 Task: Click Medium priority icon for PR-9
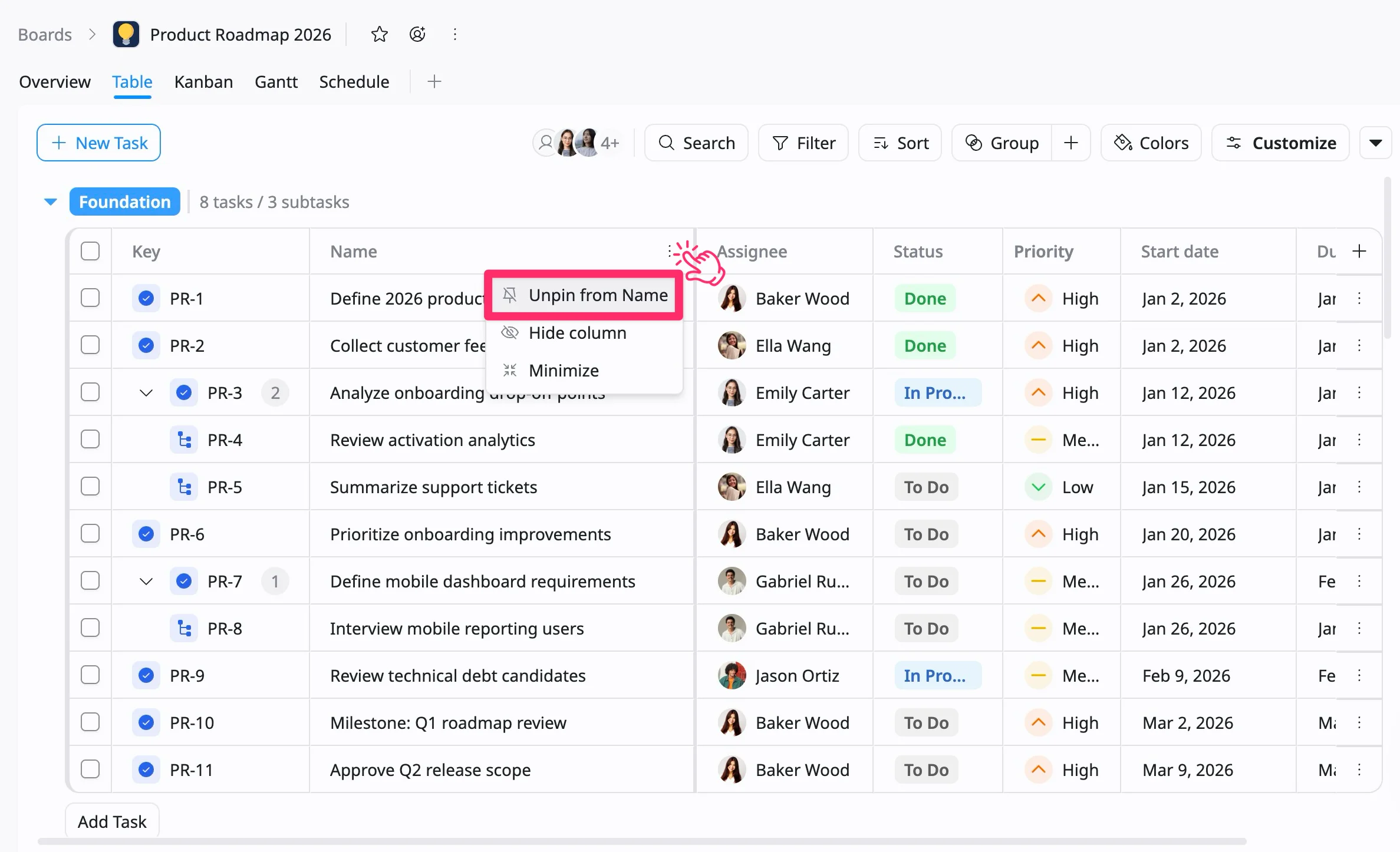click(x=1039, y=675)
